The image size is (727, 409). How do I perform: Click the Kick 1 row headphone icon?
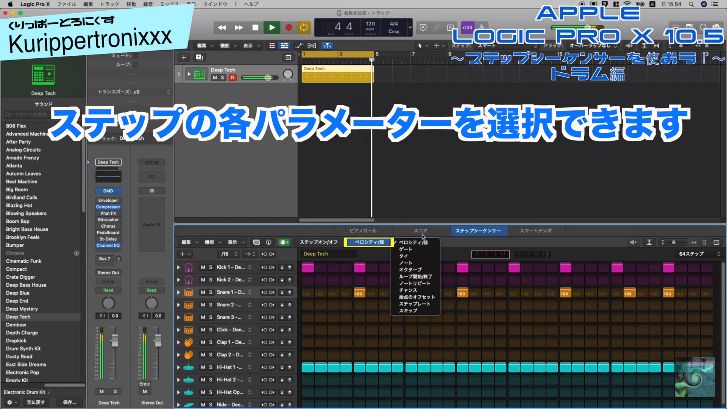(x=188, y=268)
